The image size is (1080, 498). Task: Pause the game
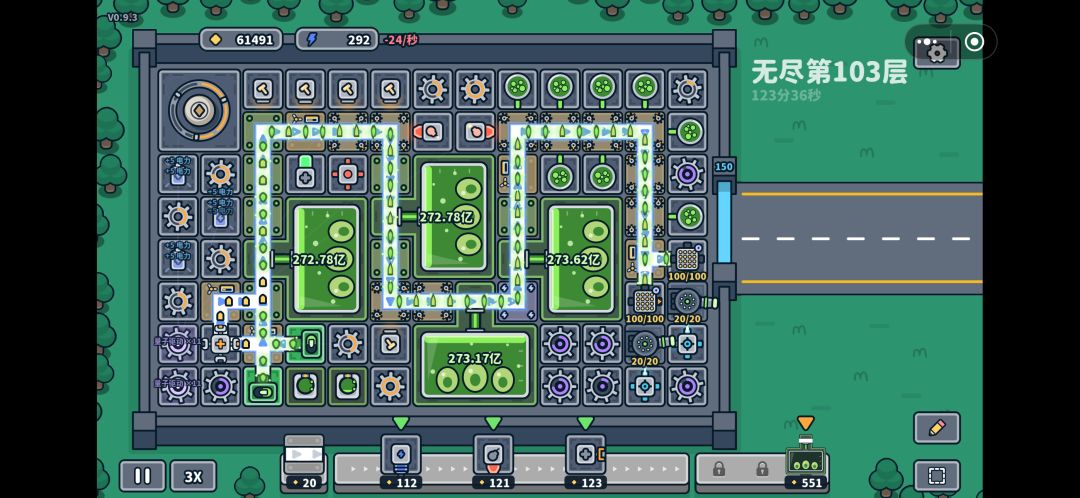click(x=143, y=476)
